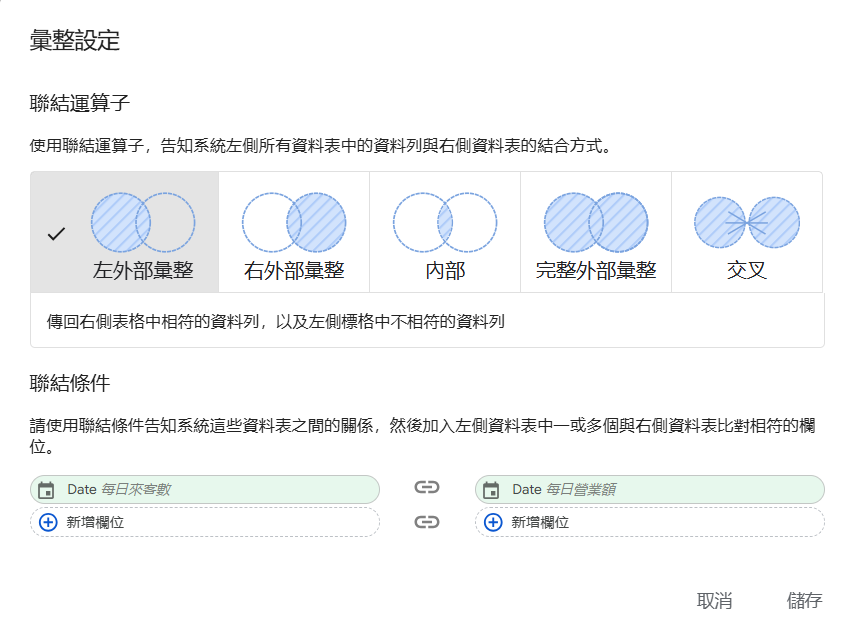Open the Date 每日營業額 join field

tap(650, 489)
